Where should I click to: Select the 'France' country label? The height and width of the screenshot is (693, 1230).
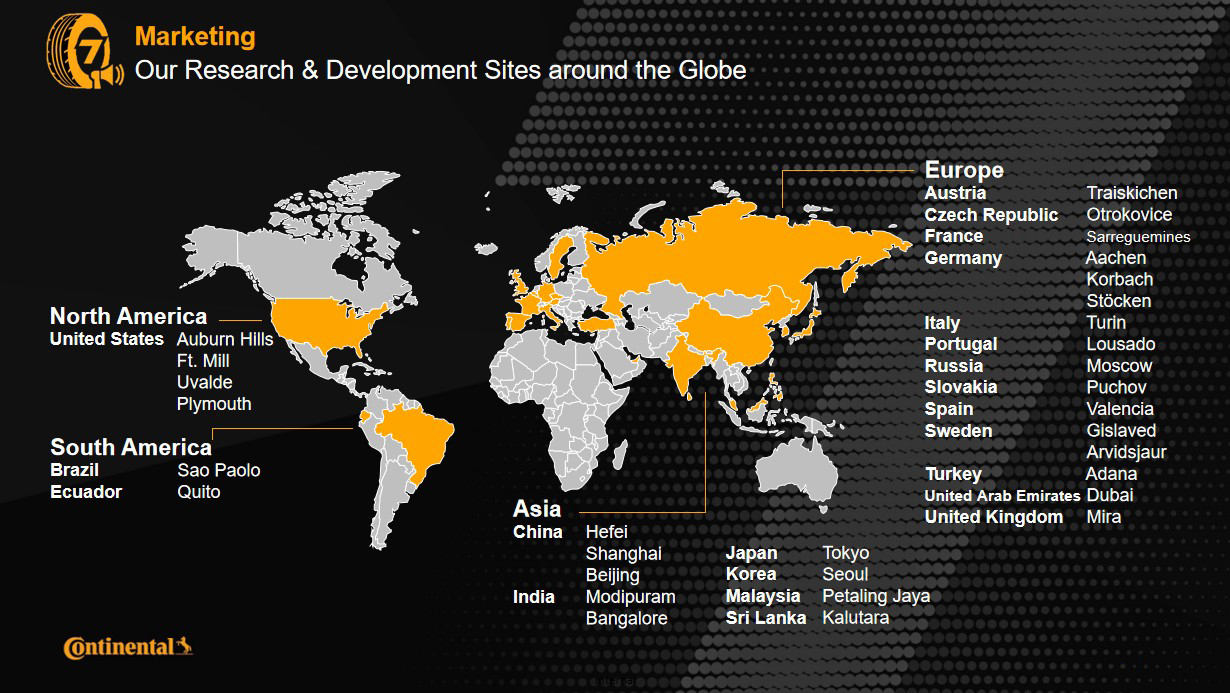954,236
